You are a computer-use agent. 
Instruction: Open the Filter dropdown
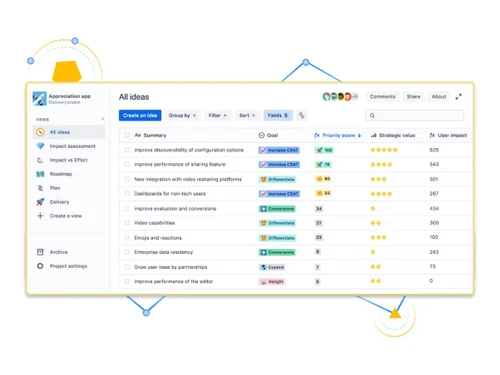coord(218,115)
